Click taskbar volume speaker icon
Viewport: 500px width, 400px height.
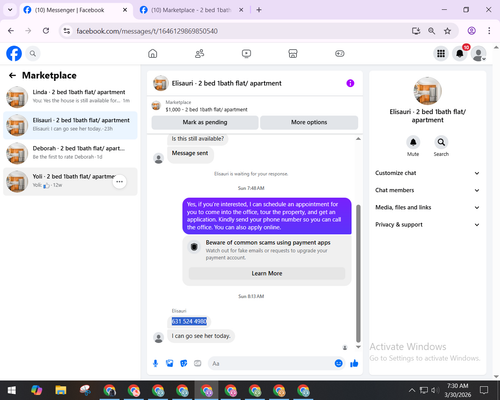(434, 390)
